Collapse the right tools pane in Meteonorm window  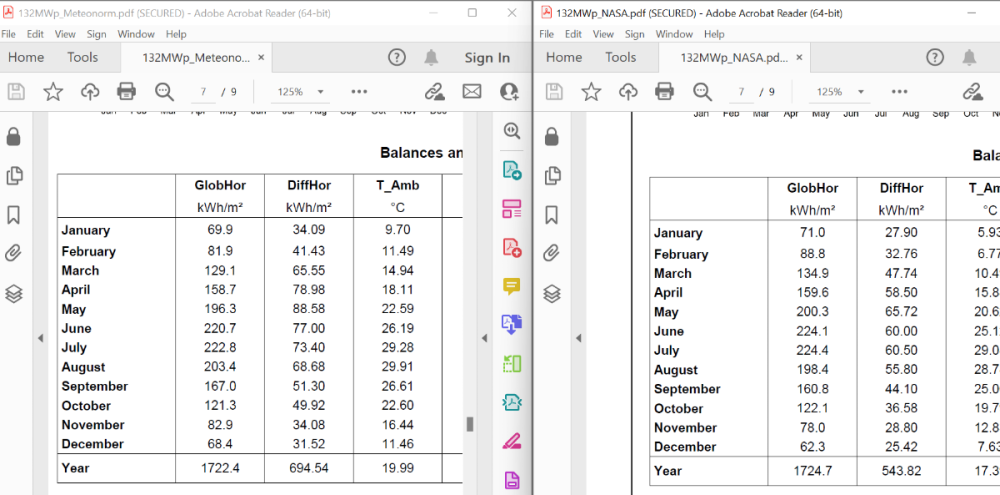click(x=484, y=339)
